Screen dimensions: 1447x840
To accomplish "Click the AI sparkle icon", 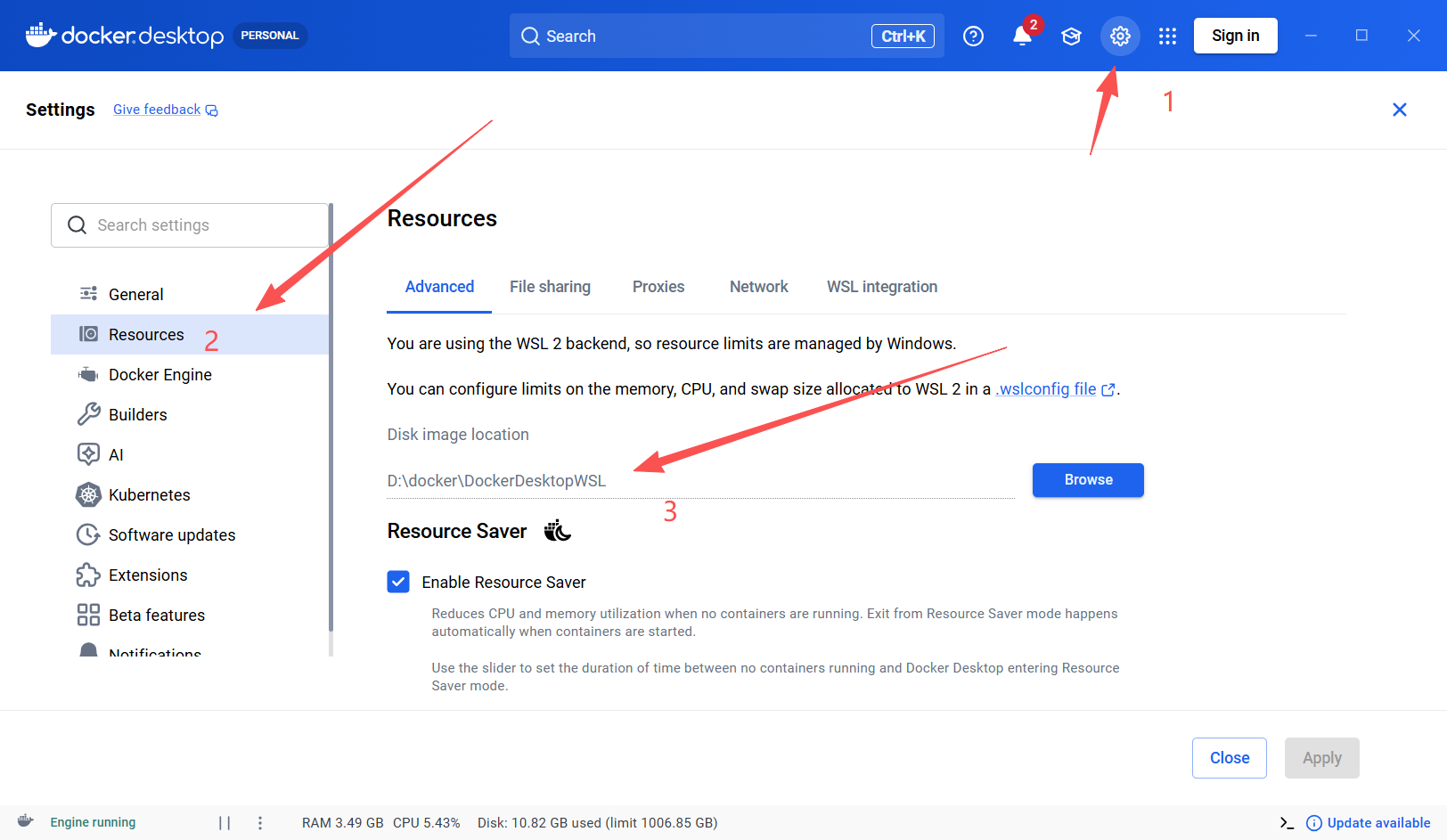I will tap(88, 454).
